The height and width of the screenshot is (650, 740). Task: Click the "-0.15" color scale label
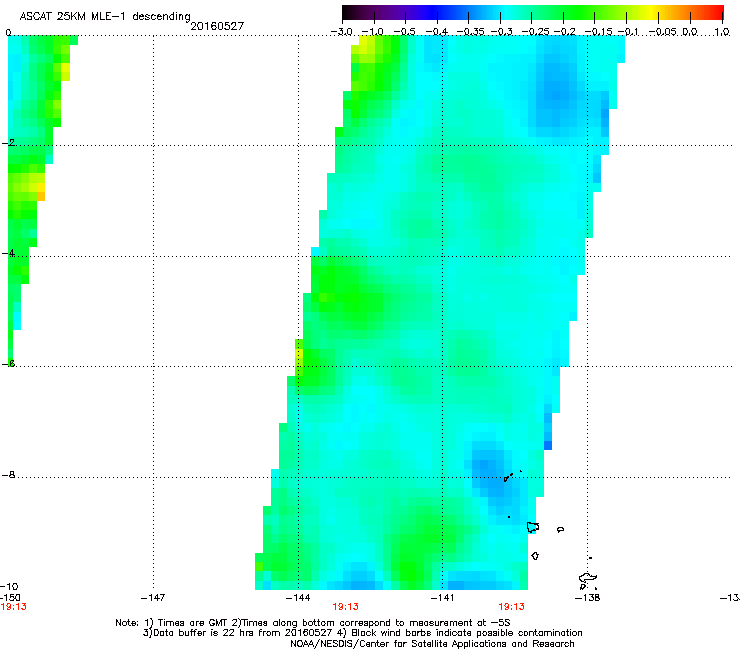(x=598, y=32)
